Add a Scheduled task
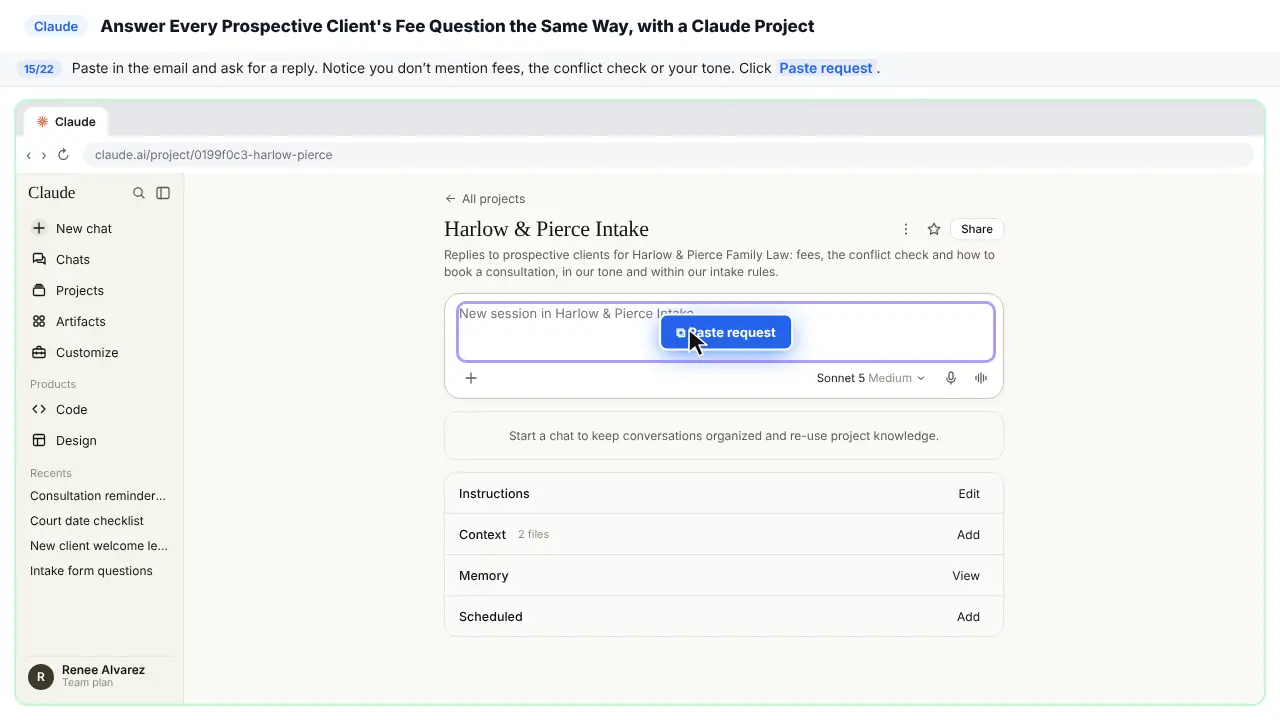This screenshot has width=1280, height=720. point(968,616)
